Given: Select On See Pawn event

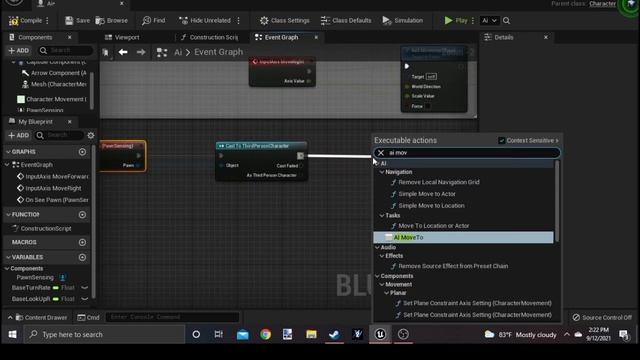Looking at the screenshot, I should pos(53,200).
